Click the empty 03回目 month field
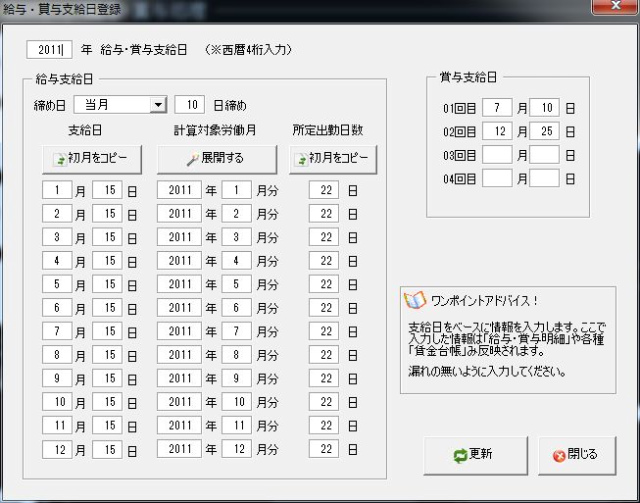The width and height of the screenshot is (640, 503). pyautogui.click(x=497, y=155)
